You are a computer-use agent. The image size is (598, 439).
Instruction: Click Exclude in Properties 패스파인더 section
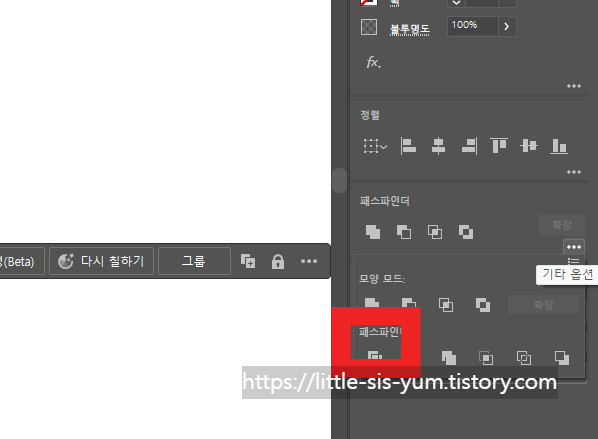(x=466, y=232)
